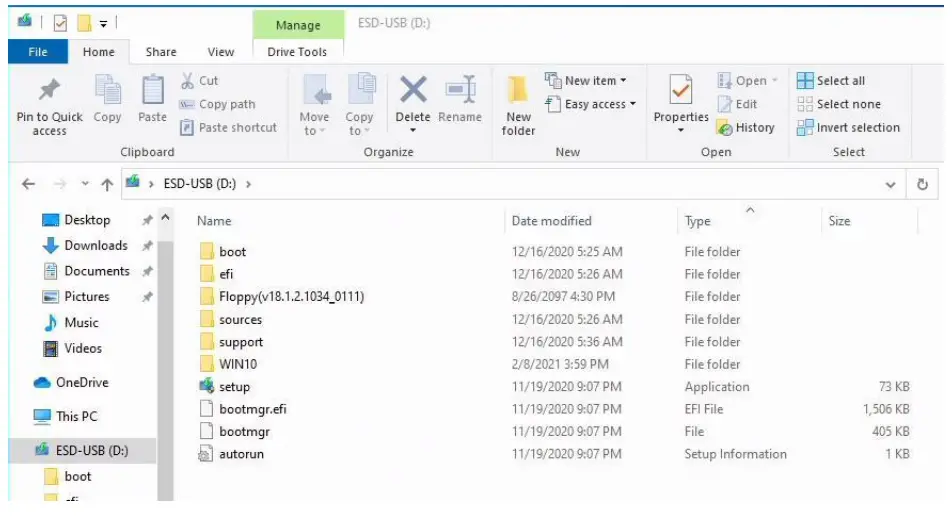Click the Refresh button
The image size is (952, 531).
coord(922,184)
